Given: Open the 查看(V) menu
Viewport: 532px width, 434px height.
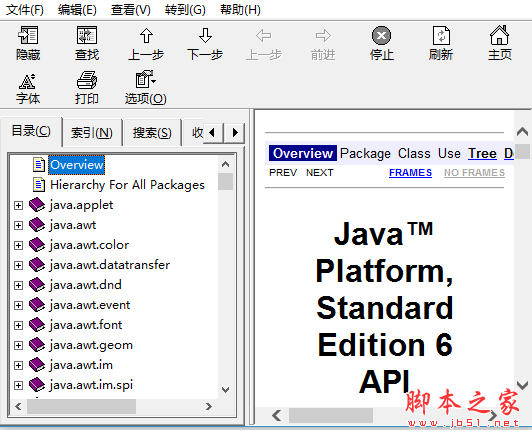Looking at the screenshot, I should [131, 10].
